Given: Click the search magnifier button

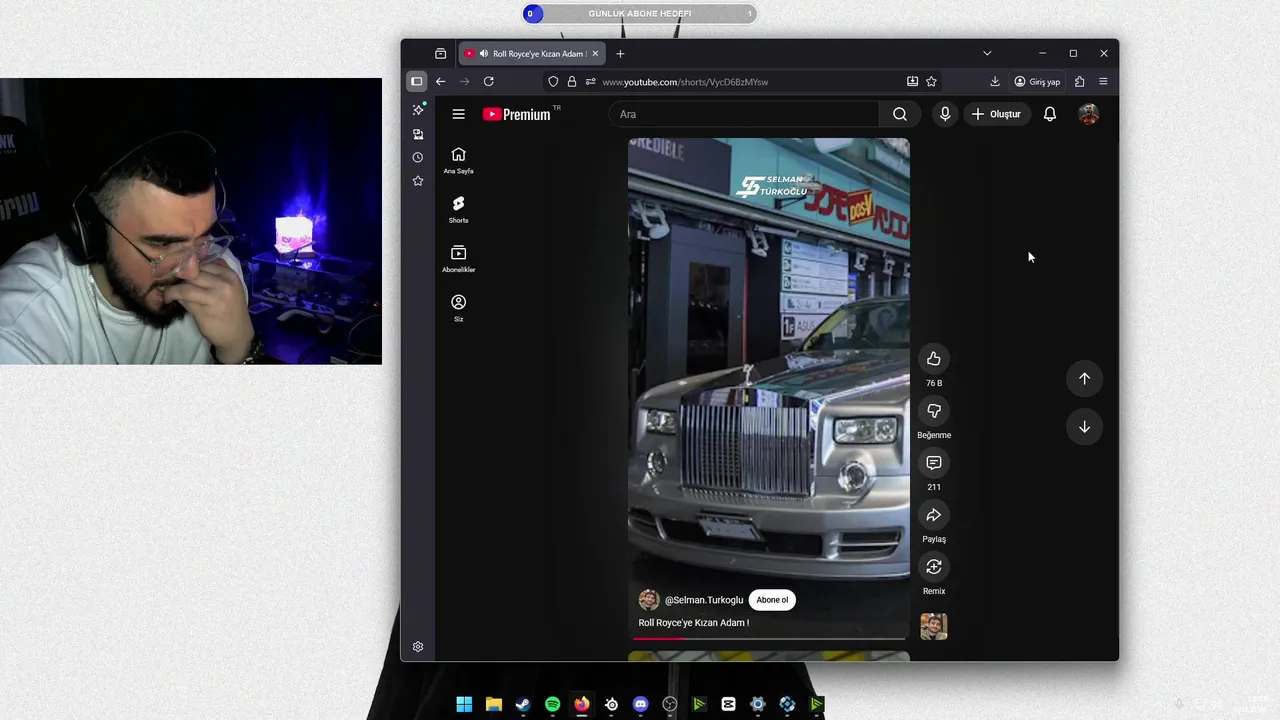Looking at the screenshot, I should pyautogui.click(x=900, y=114).
